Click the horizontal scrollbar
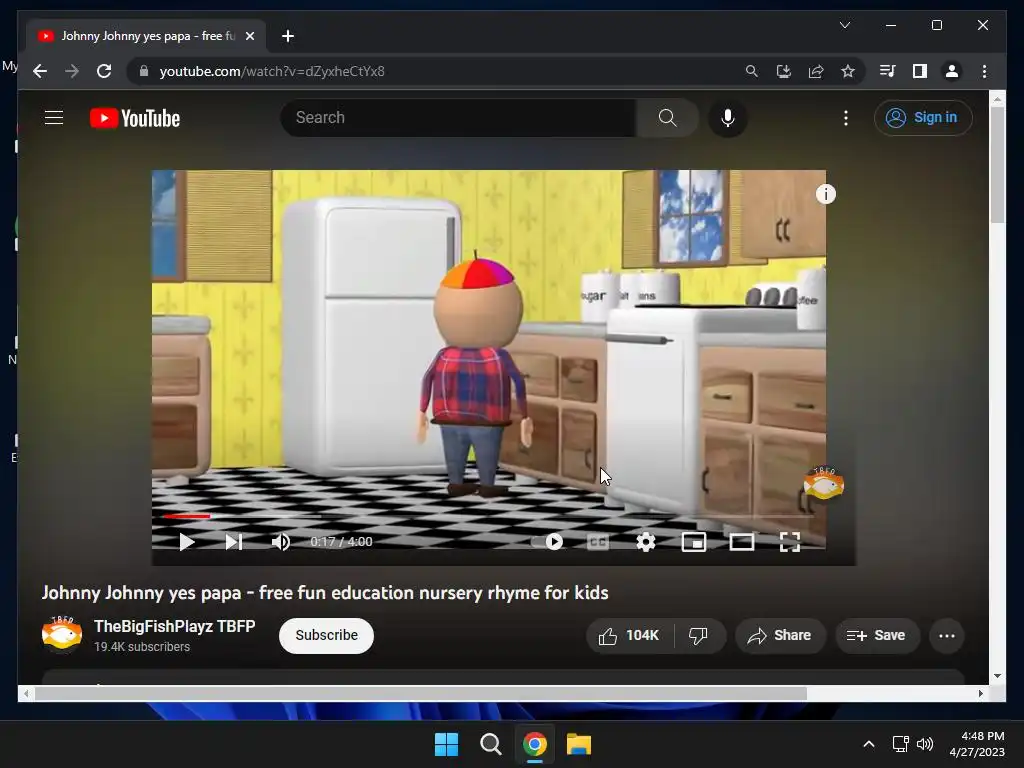The height and width of the screenshot is (768, 1024). pos(421,694)
